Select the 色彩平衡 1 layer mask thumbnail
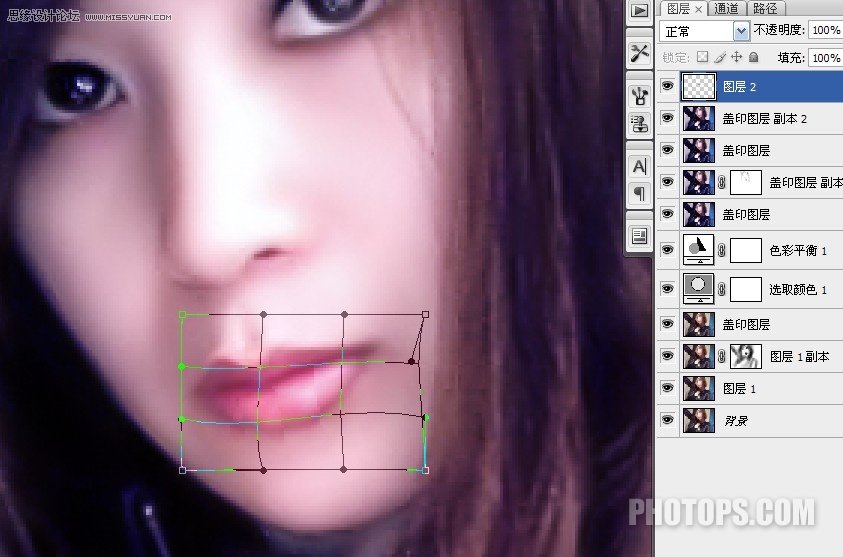 click(x=746, y=251)
